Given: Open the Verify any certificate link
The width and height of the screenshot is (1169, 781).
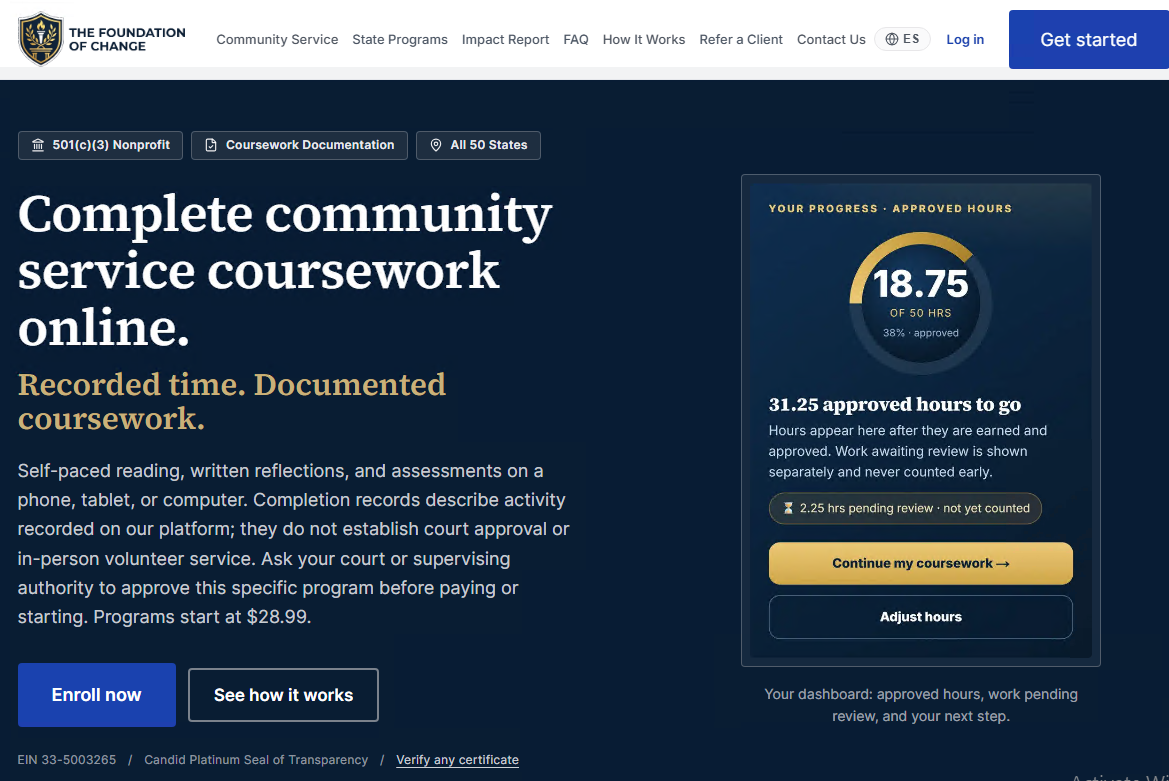Looking at the screenshot, I should 457,760.
